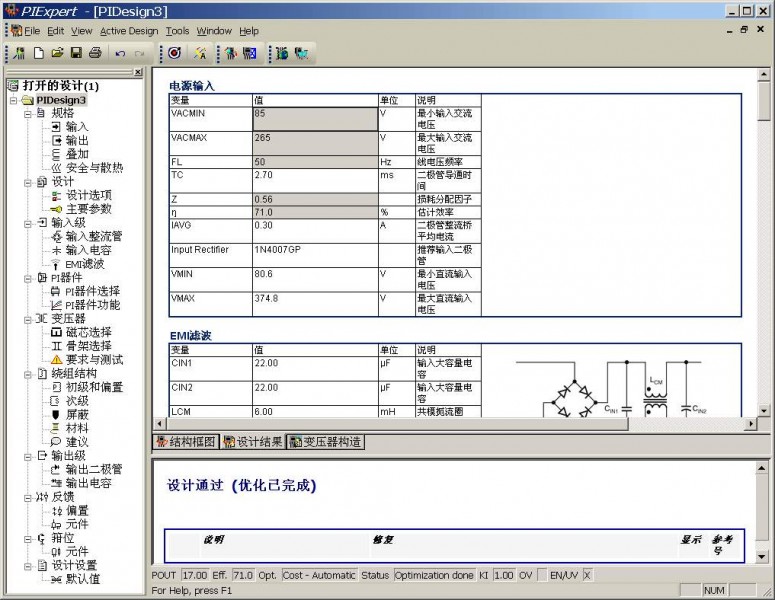775x600 pixels.
Task: Collapse the 变压器 tree node
Action: [28, 318]
